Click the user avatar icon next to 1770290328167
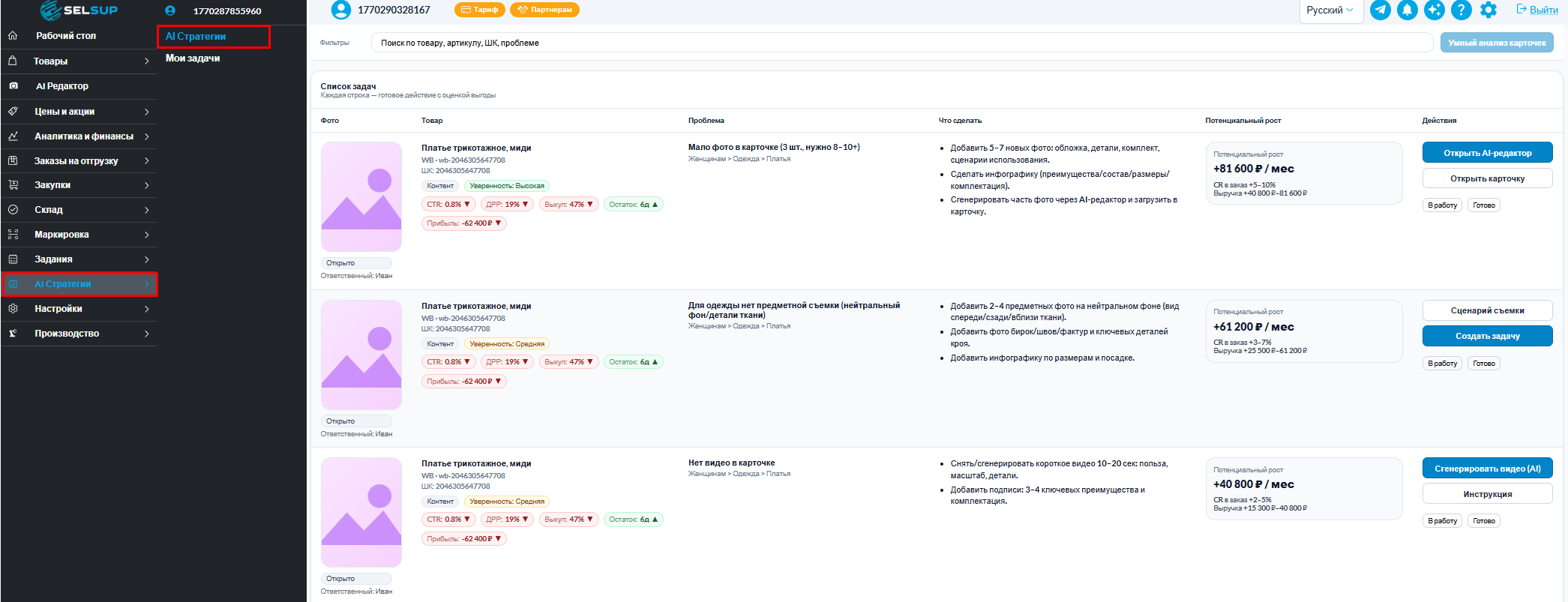The width and height of the screenshot is (1568, 602). (341, 10)
